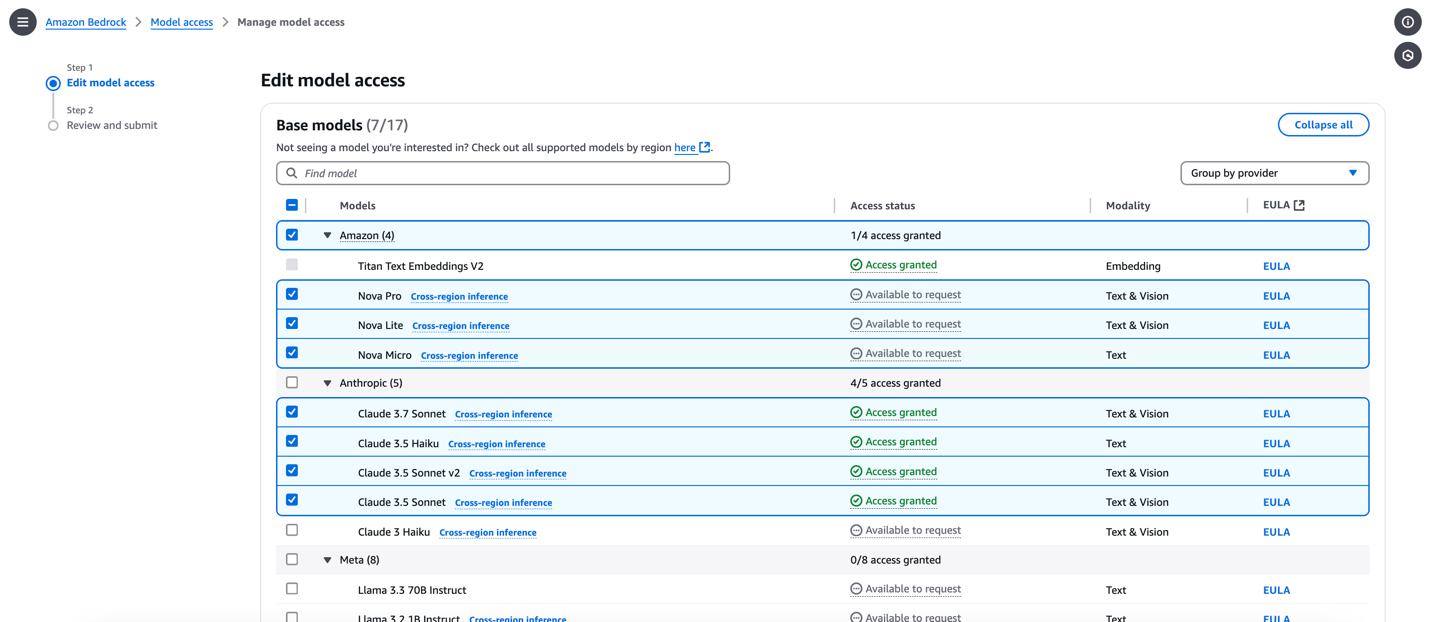
Task: Go to Model access breadcrumb
Action: (x=182, y=22)
